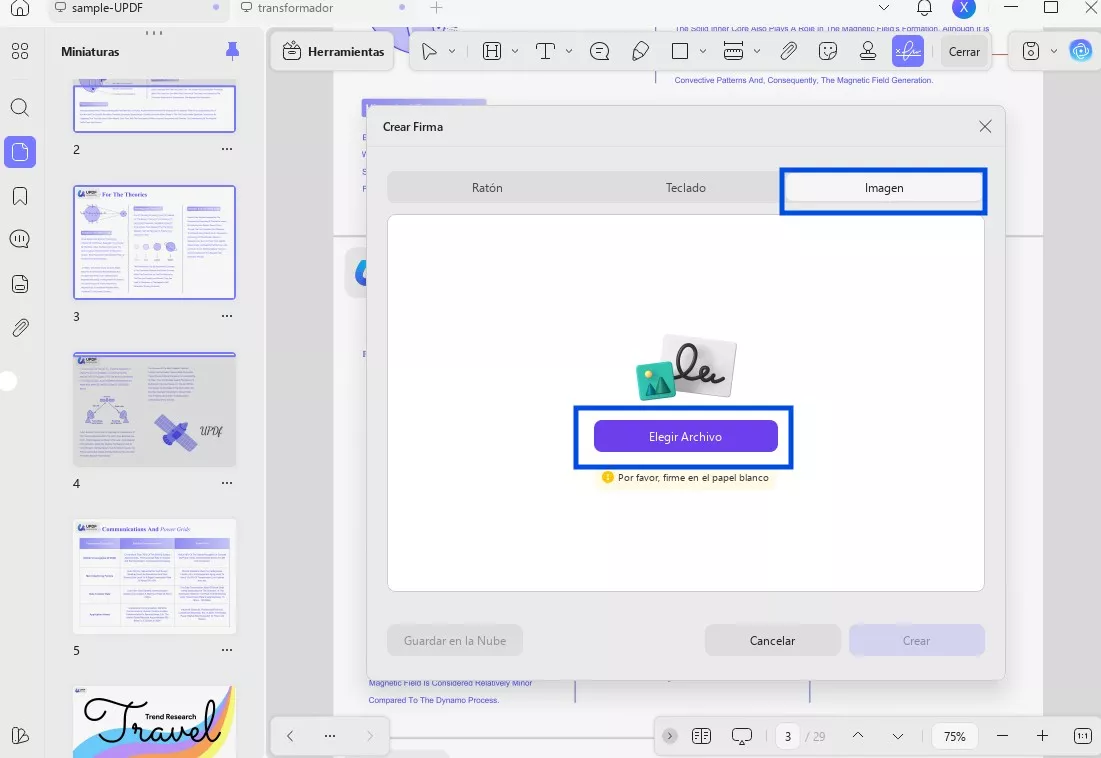Select the cursor selection tool
This screenshot has width=1101, height=758.
tap(428, 51)
